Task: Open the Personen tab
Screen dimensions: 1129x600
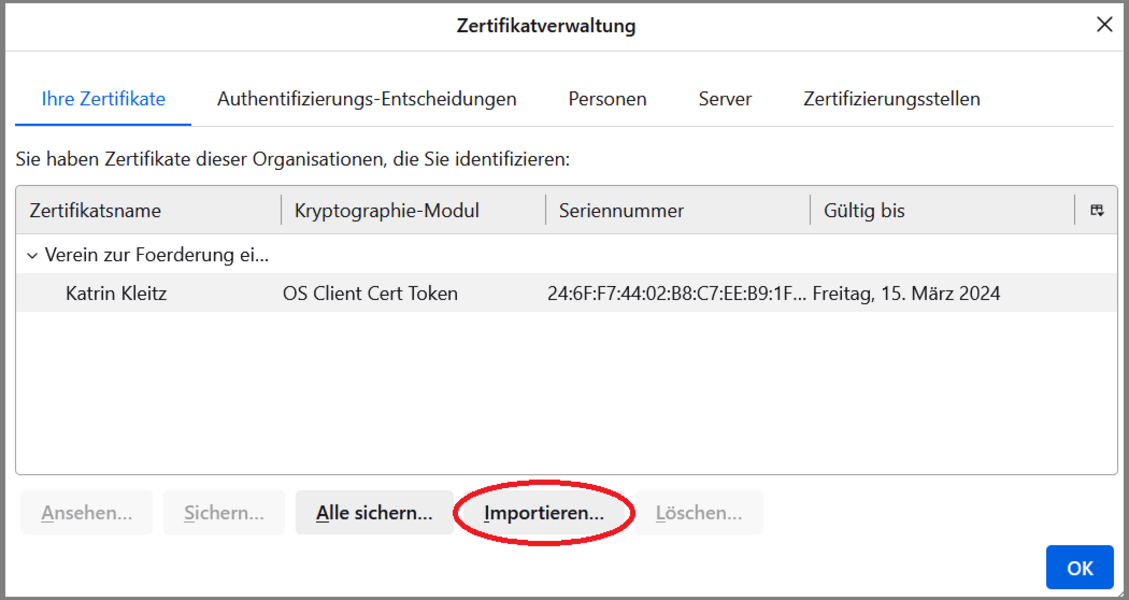Action: [x=607, y=99]
